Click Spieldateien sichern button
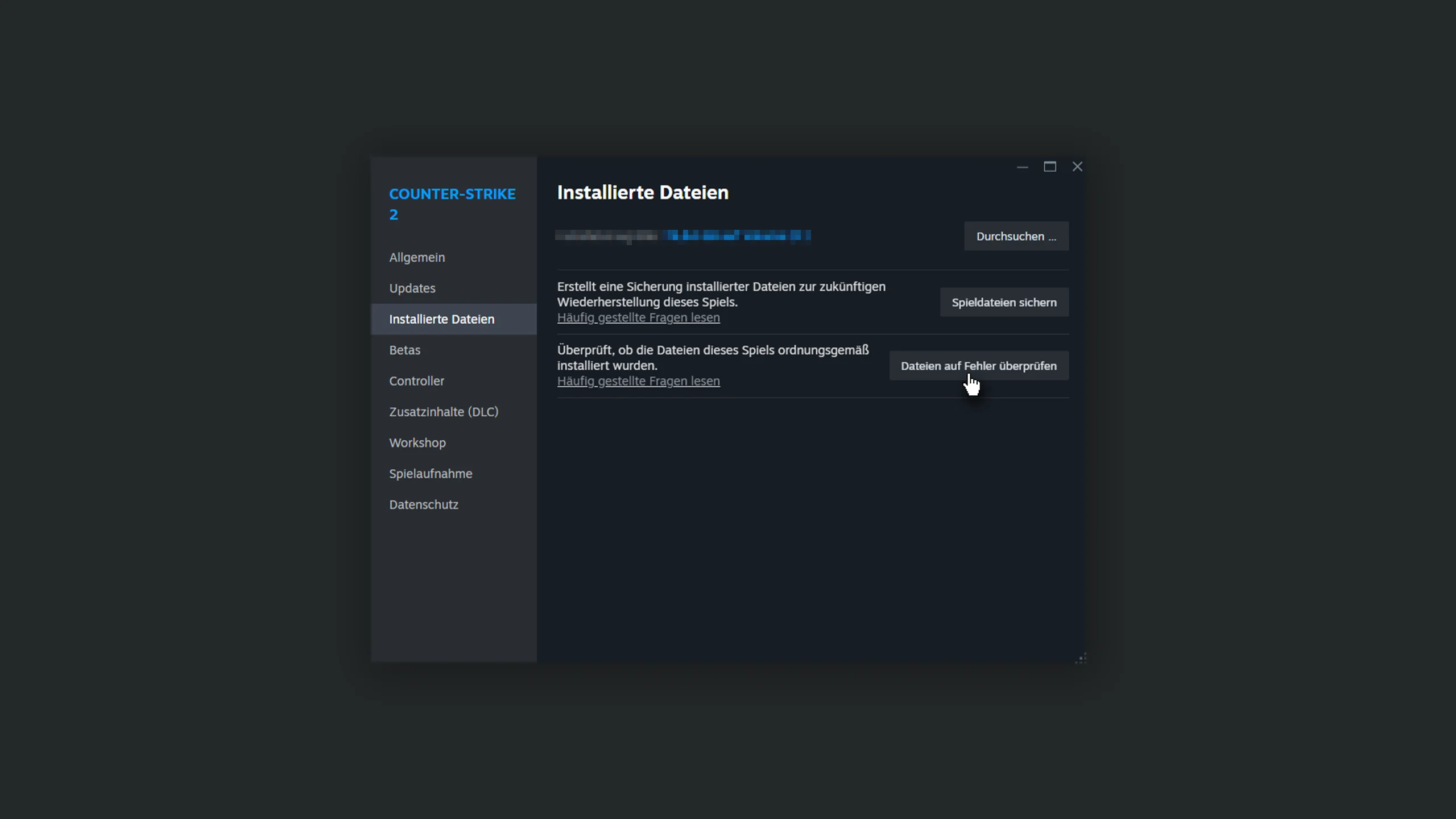The height and width of the screenshot is (819, 1456). tap(1004, 302)
